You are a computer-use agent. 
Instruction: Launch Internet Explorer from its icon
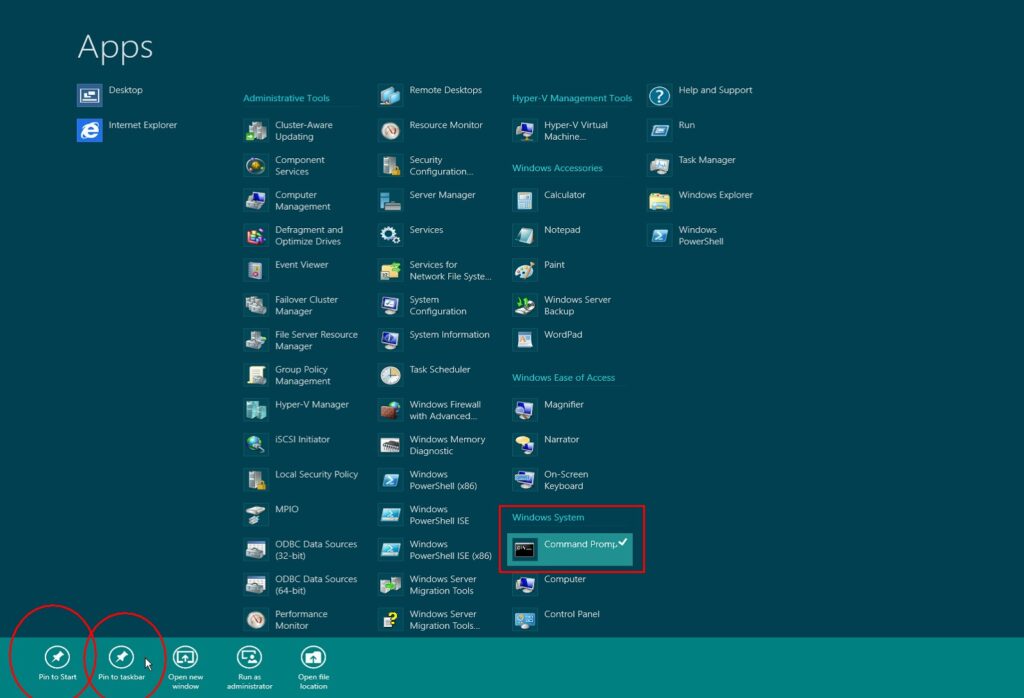(x=89, y=131)
